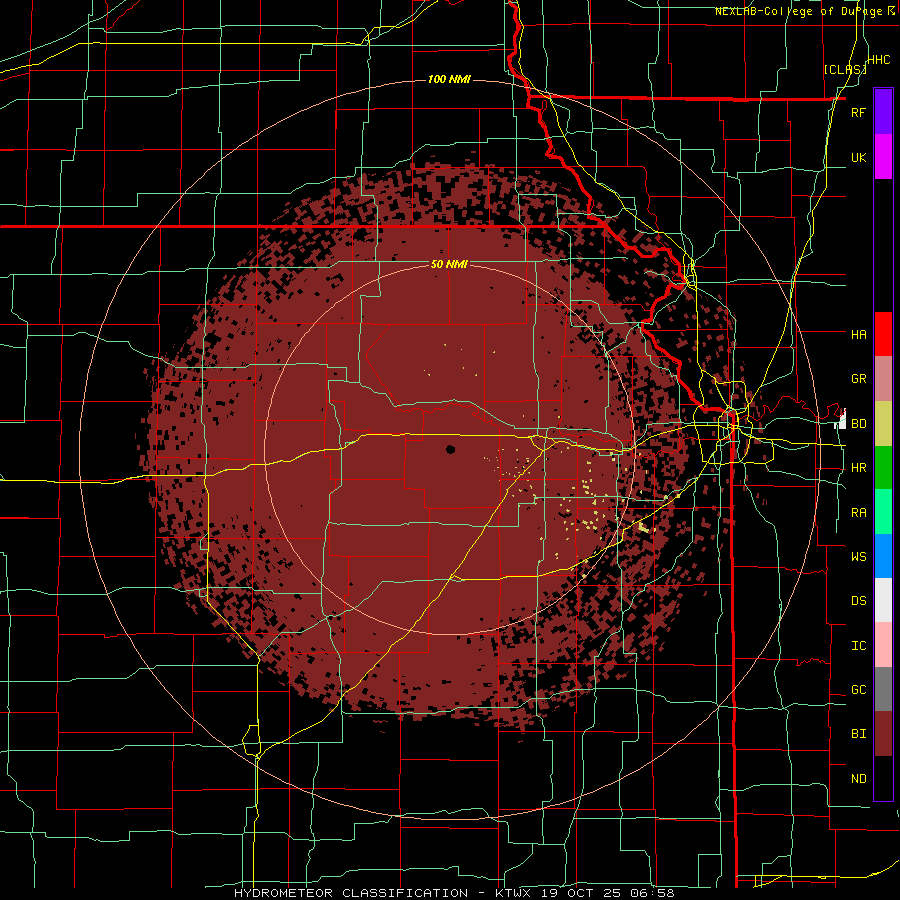
Task: Click the WS blue legend swatch
Action: 883,556
